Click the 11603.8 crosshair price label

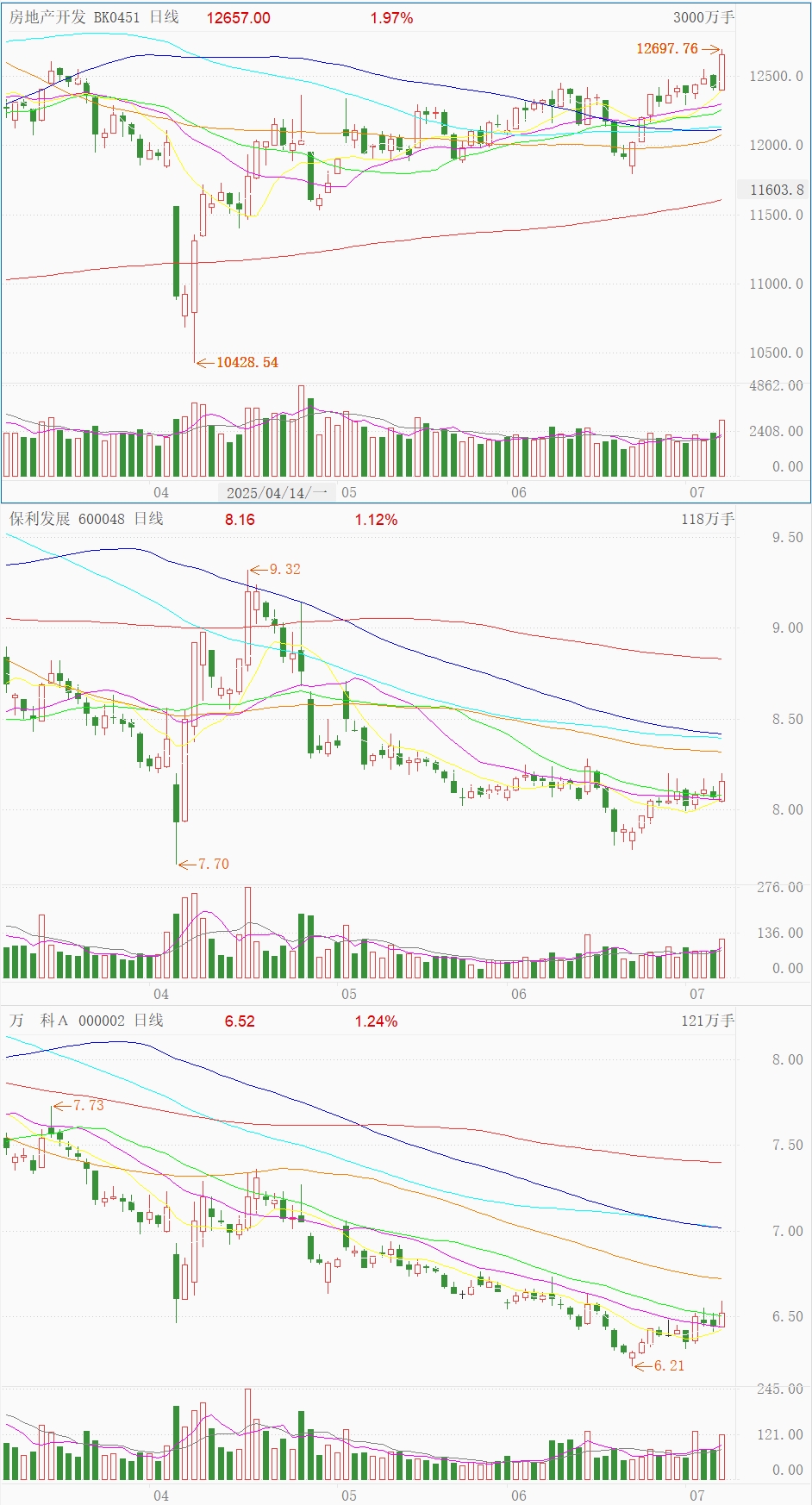click(777, 190)
